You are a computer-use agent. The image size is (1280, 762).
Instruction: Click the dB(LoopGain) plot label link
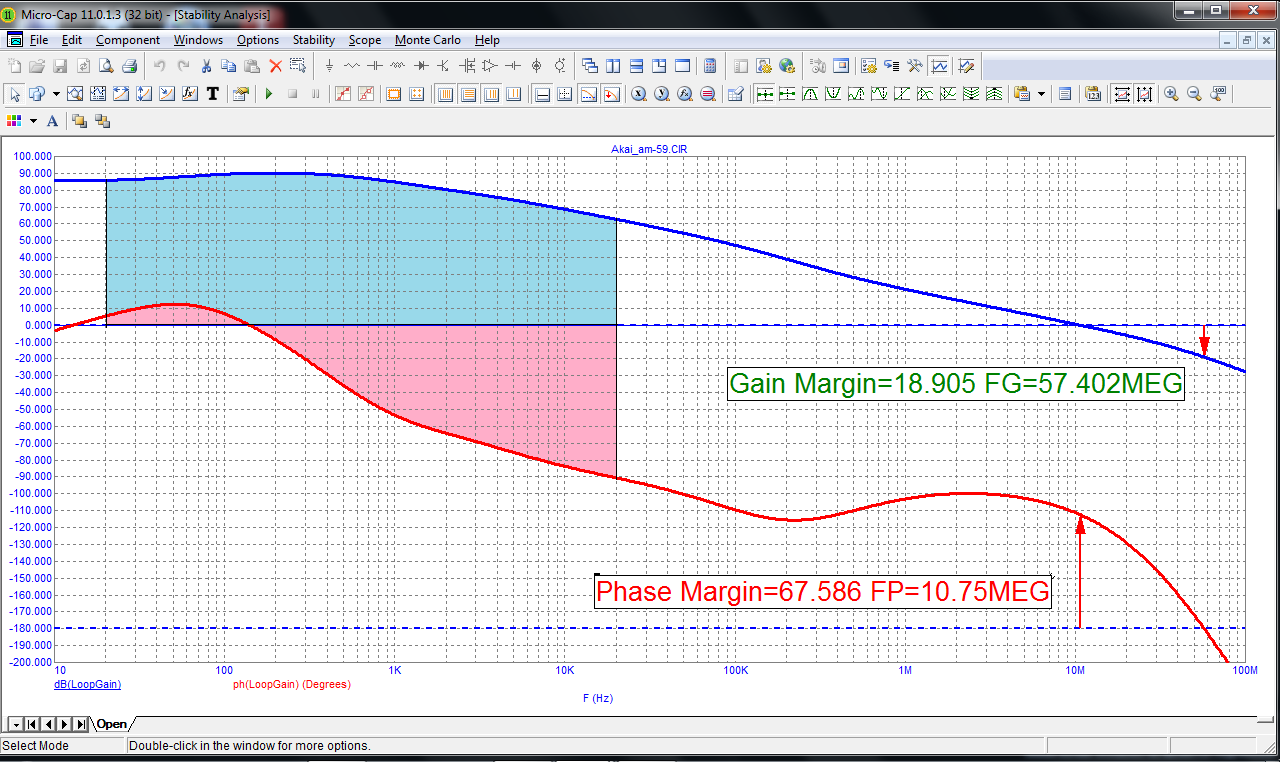(87, 685)
